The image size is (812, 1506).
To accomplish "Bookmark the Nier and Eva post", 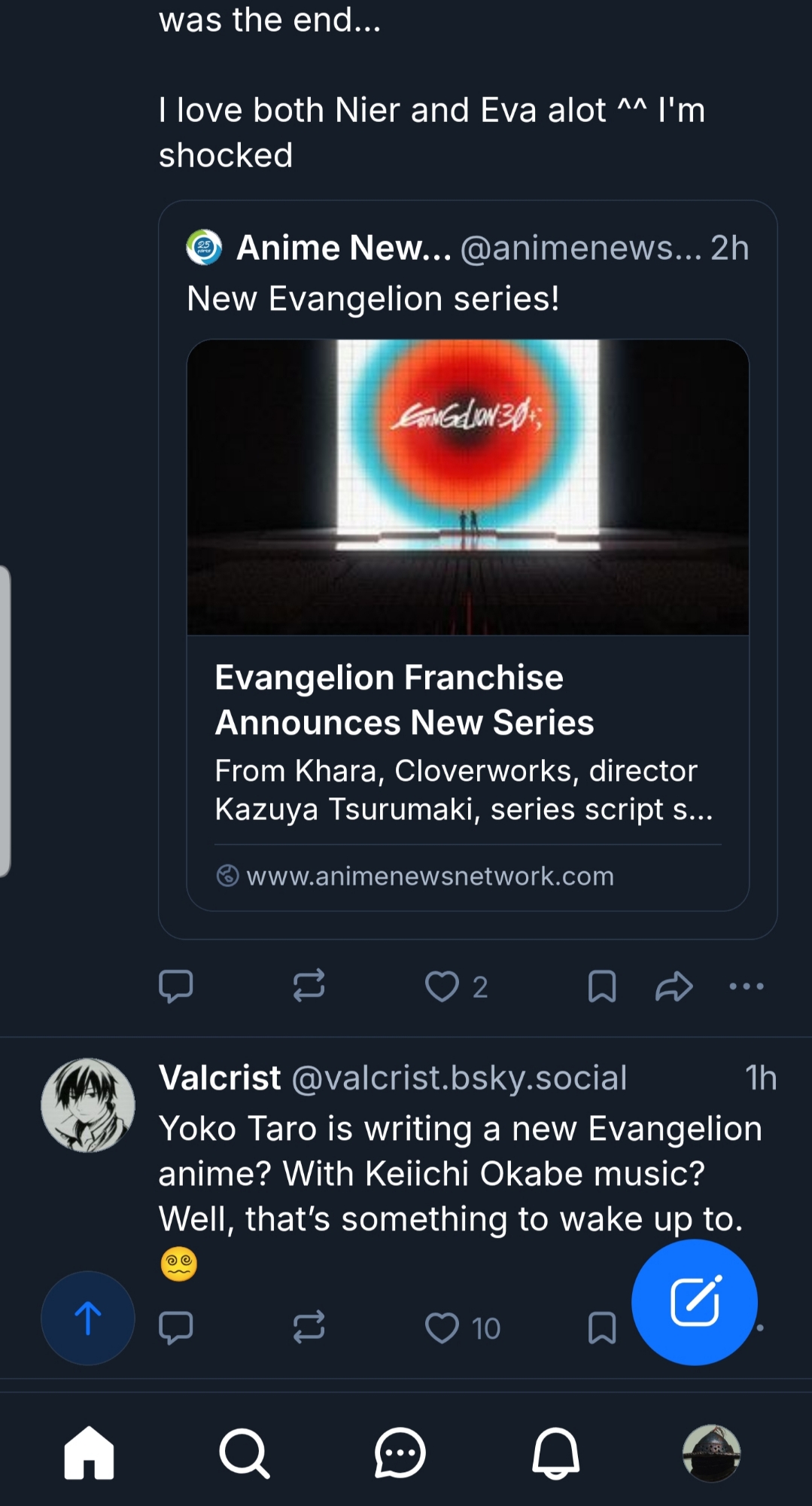I will tap(601, 986).
